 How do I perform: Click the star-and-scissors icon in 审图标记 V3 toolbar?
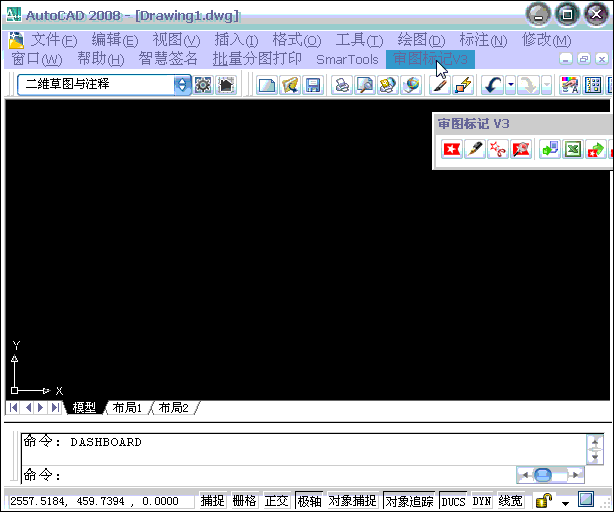tap(498, 149)
